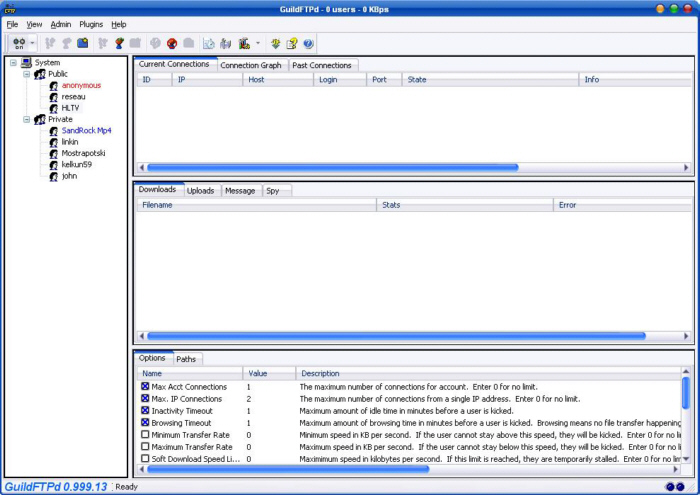Viewport: 700px width, 495px height.
Task: Open the Help menu
Action: [119, 24]
